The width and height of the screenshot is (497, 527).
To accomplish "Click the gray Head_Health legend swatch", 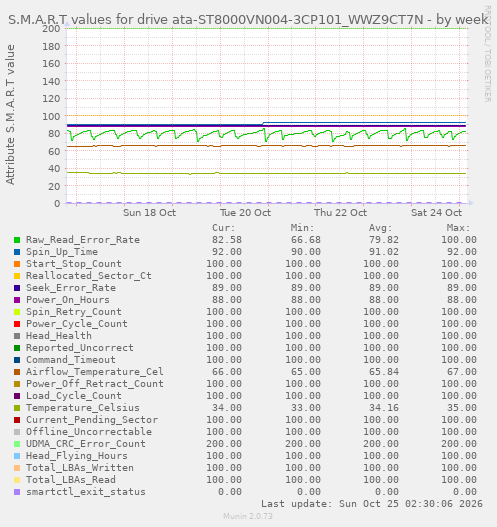I will tap(17, 336).
